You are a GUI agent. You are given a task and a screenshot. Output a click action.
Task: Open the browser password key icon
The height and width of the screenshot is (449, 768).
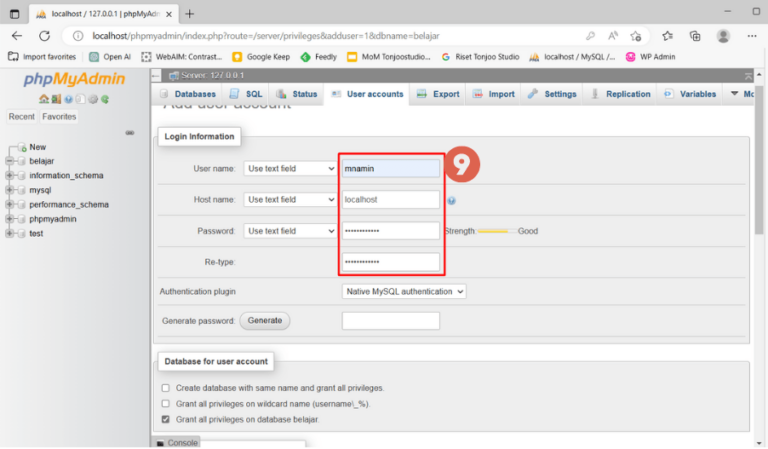click(x=590, y=36)
